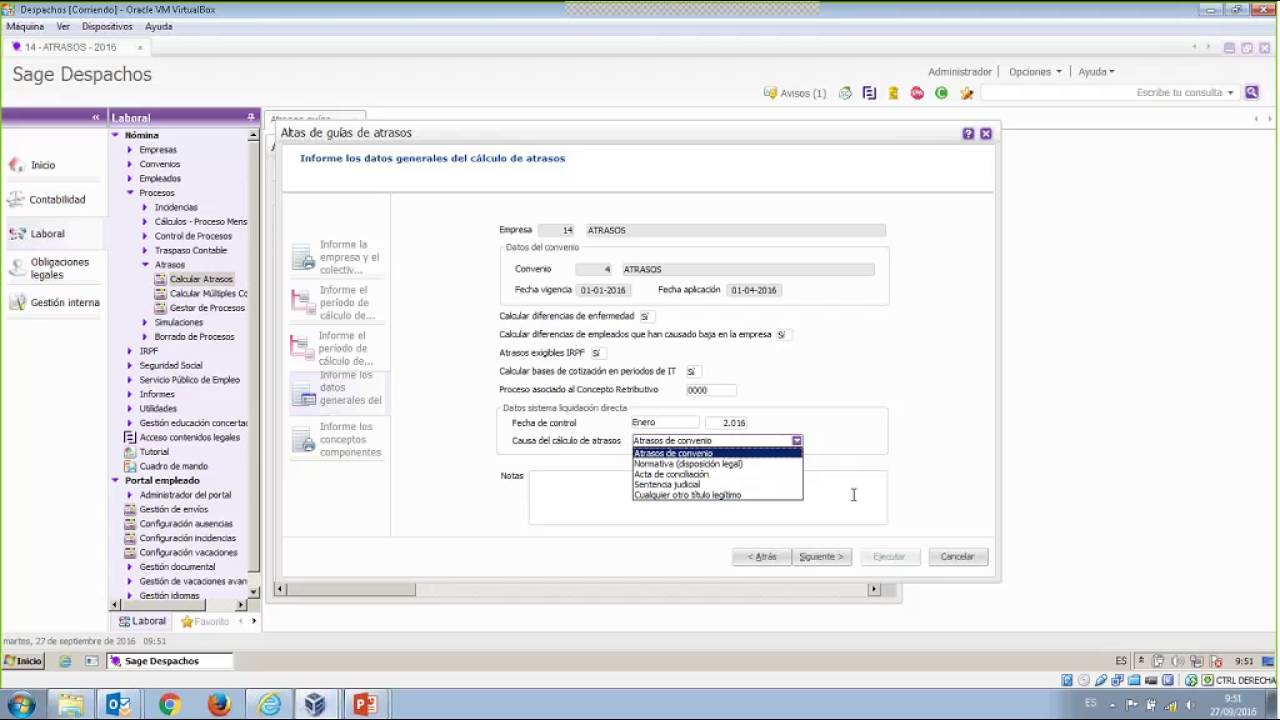Choose 'Sentencia judicial' option

[x=717, y=485]
